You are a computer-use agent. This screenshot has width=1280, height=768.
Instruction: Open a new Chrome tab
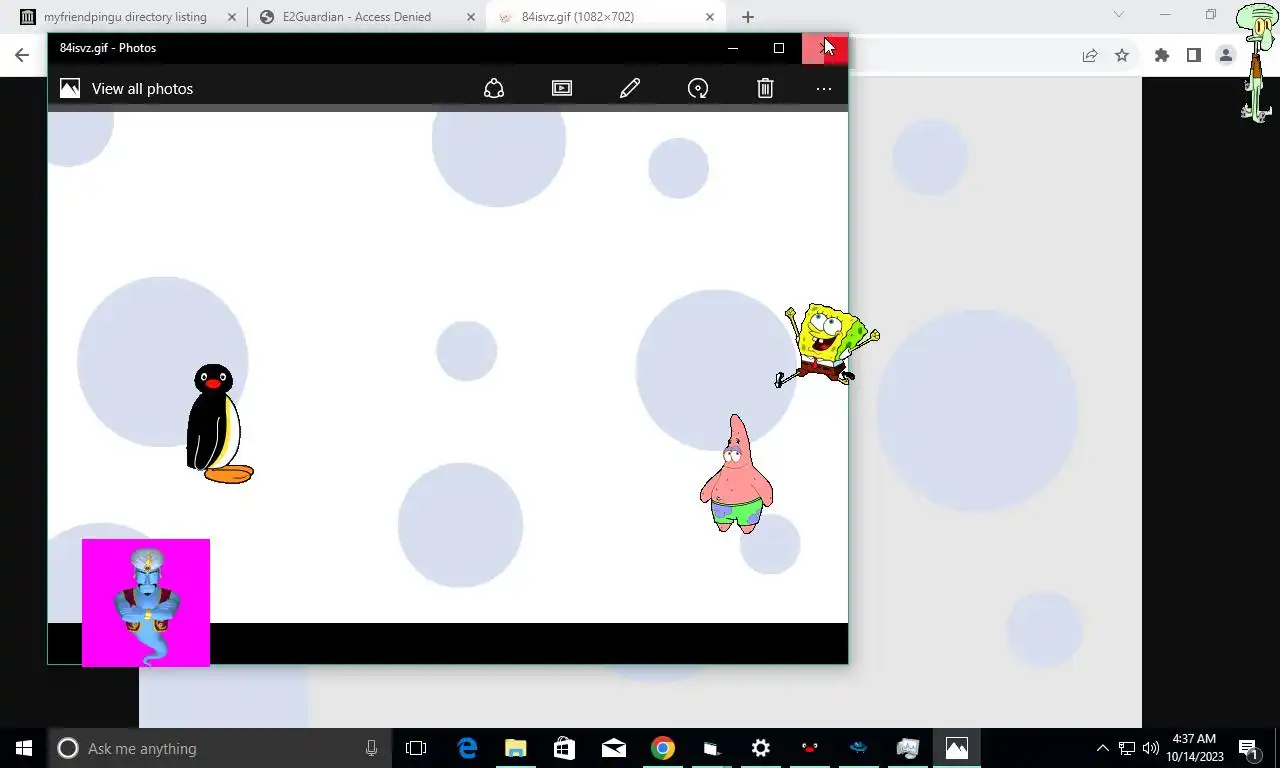(x=748, y=17)
